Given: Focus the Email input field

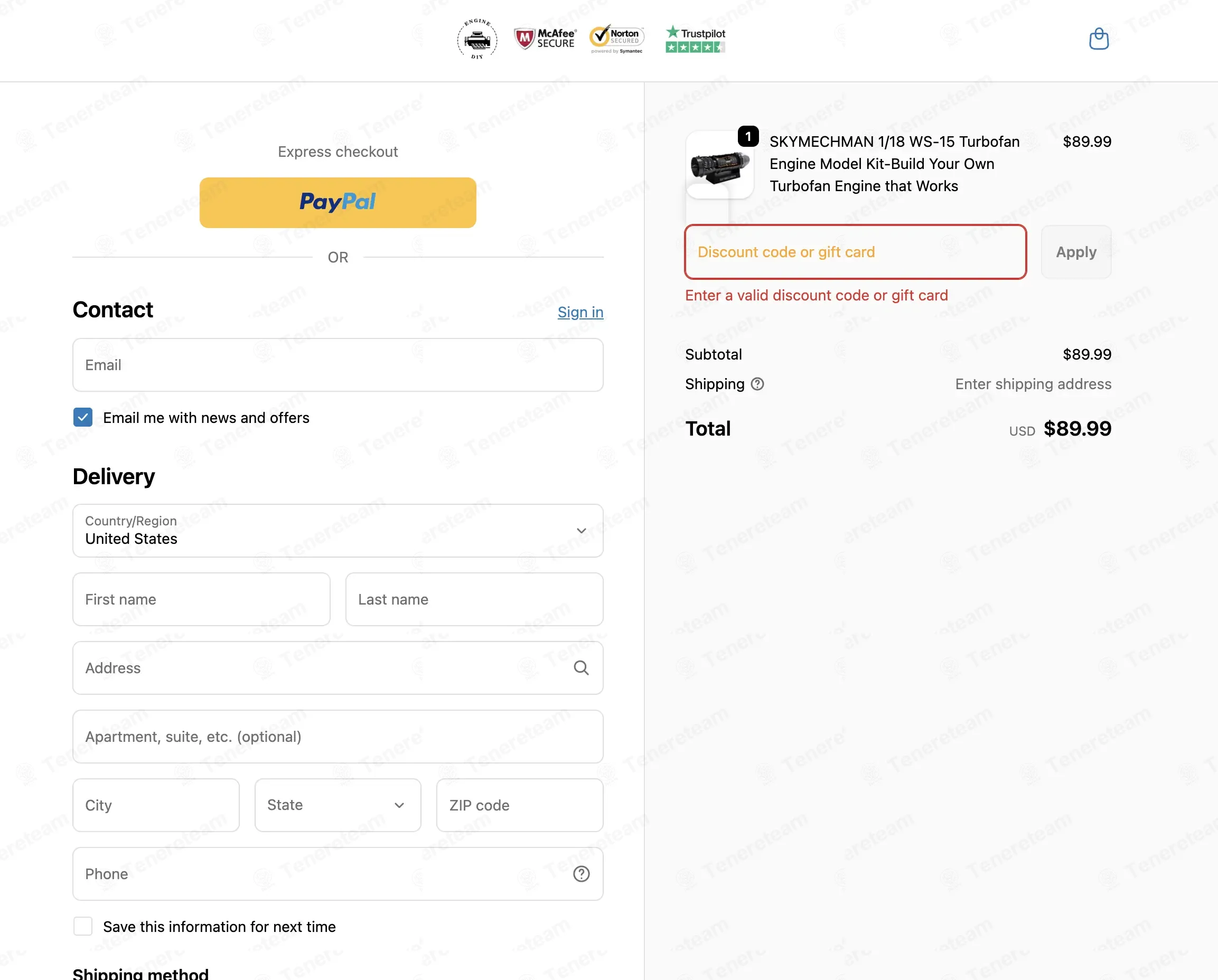Looking at the screenshot, I should pos(338,365).
